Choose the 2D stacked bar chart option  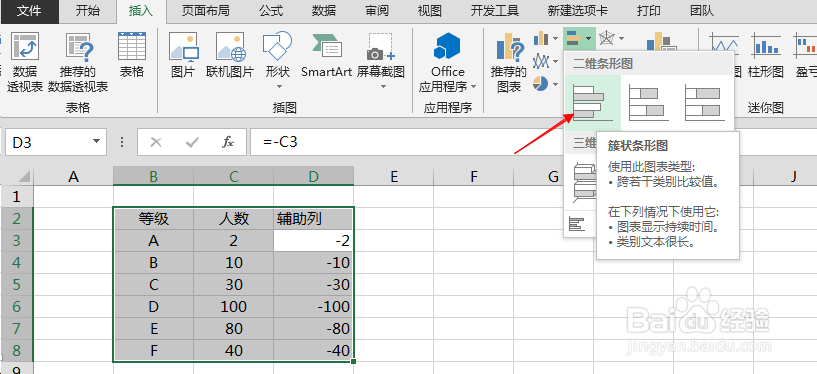pos(649,103)
